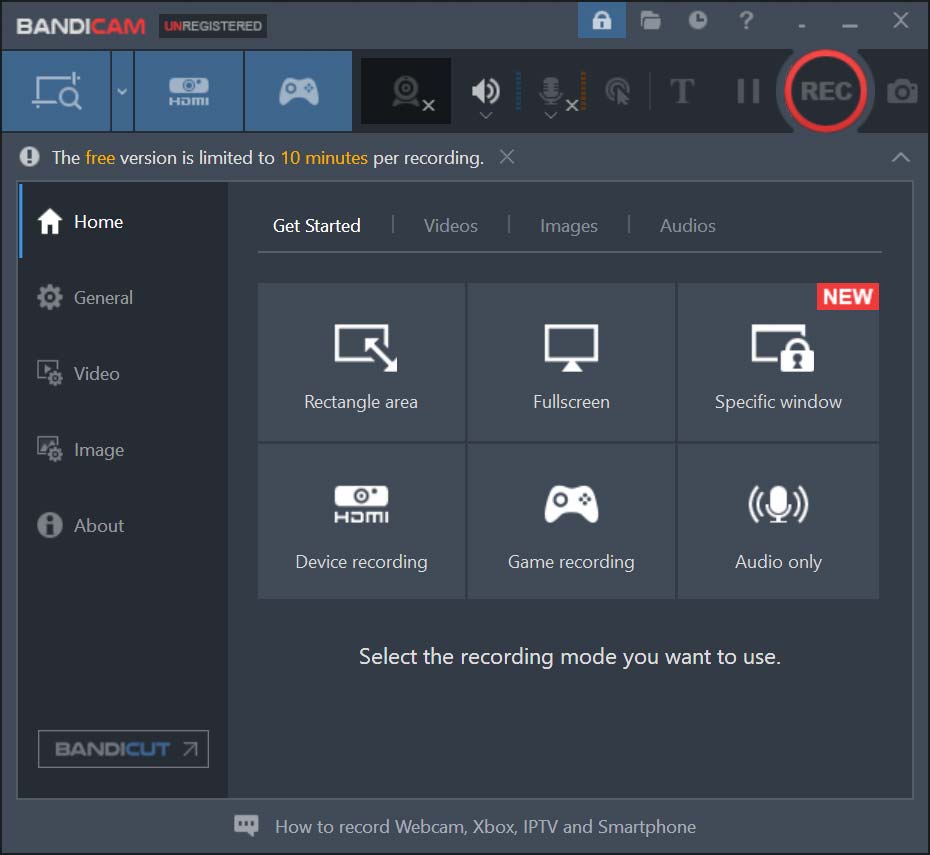Click the speech bubble icon in footer

(x=246, y=825)
